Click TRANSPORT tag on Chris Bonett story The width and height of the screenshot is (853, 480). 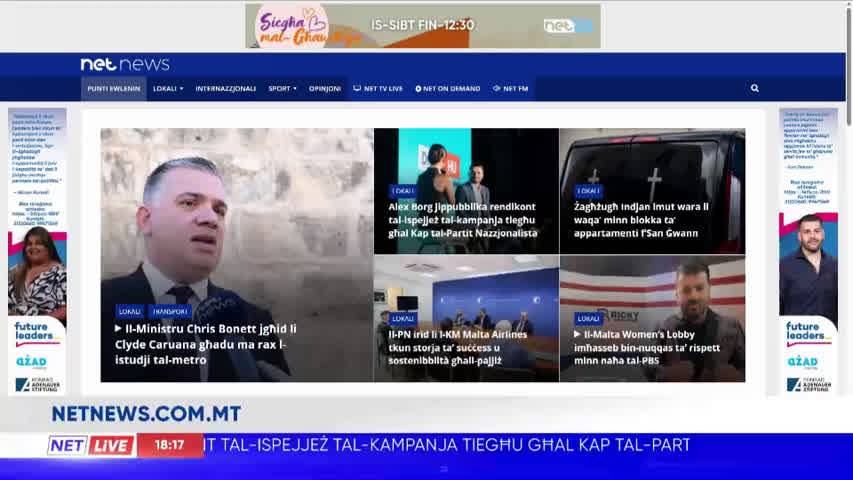pos(170,311)
